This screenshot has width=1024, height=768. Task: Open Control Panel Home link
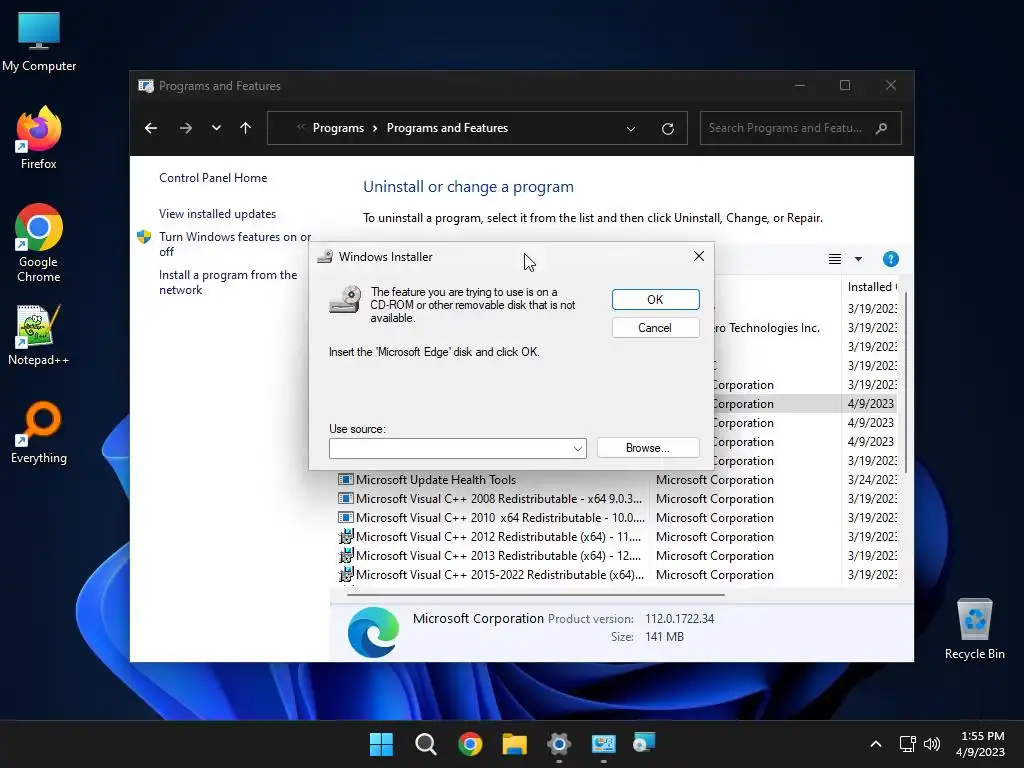pyautogui.click(x=213, y=178)
